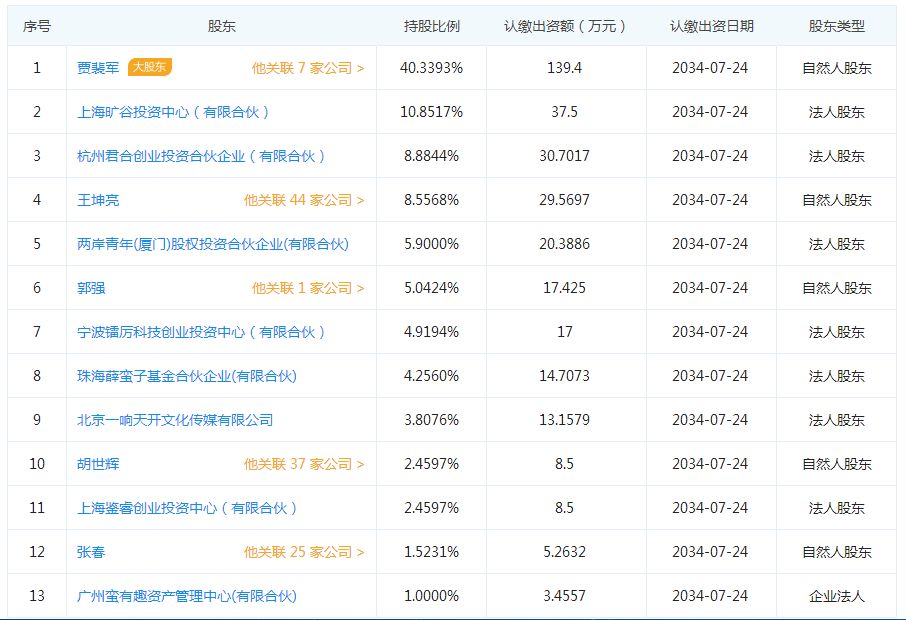Open shareholder 贾裴军 profile link
Screen dimensions: 906x620
click(x=98, y=68)
